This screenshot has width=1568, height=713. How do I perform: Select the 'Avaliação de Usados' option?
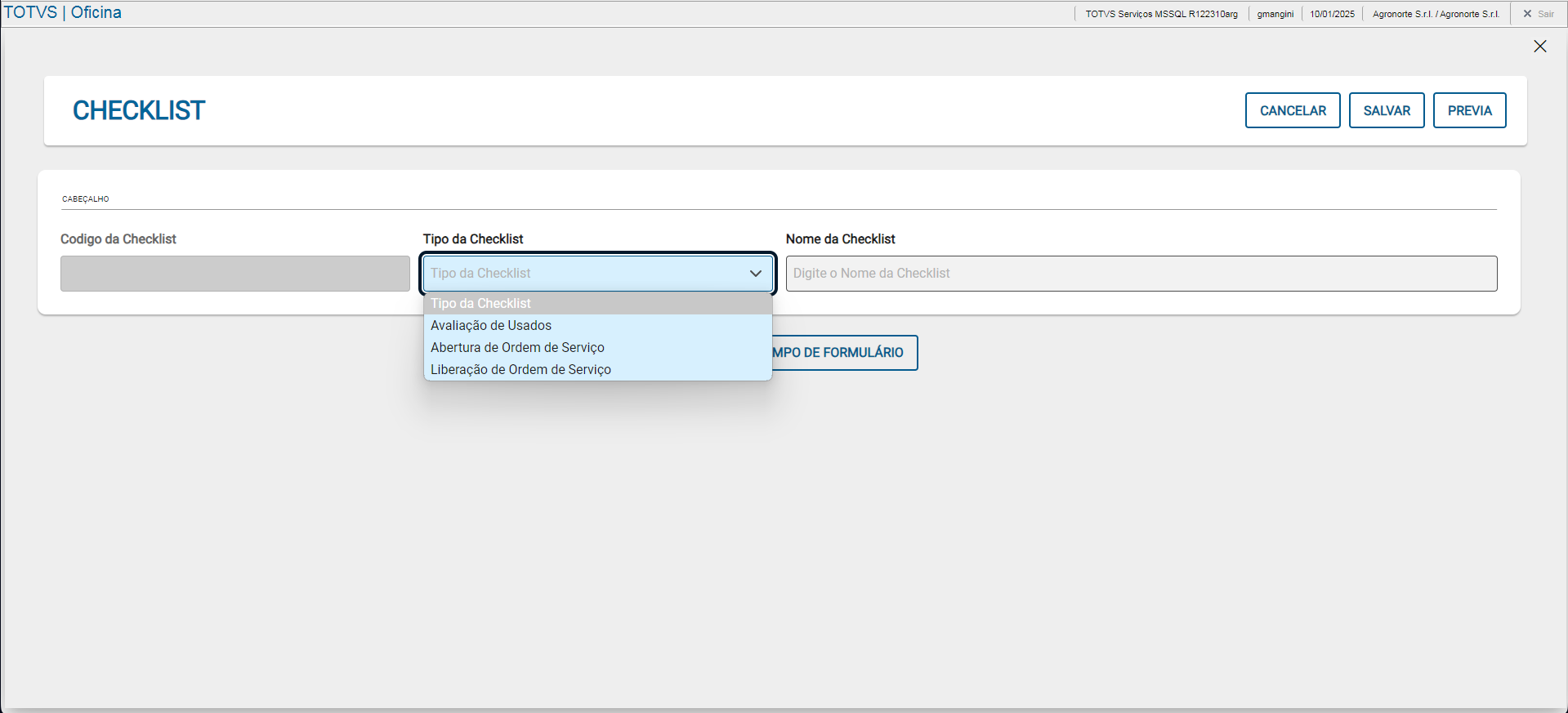tap(491, 326)
